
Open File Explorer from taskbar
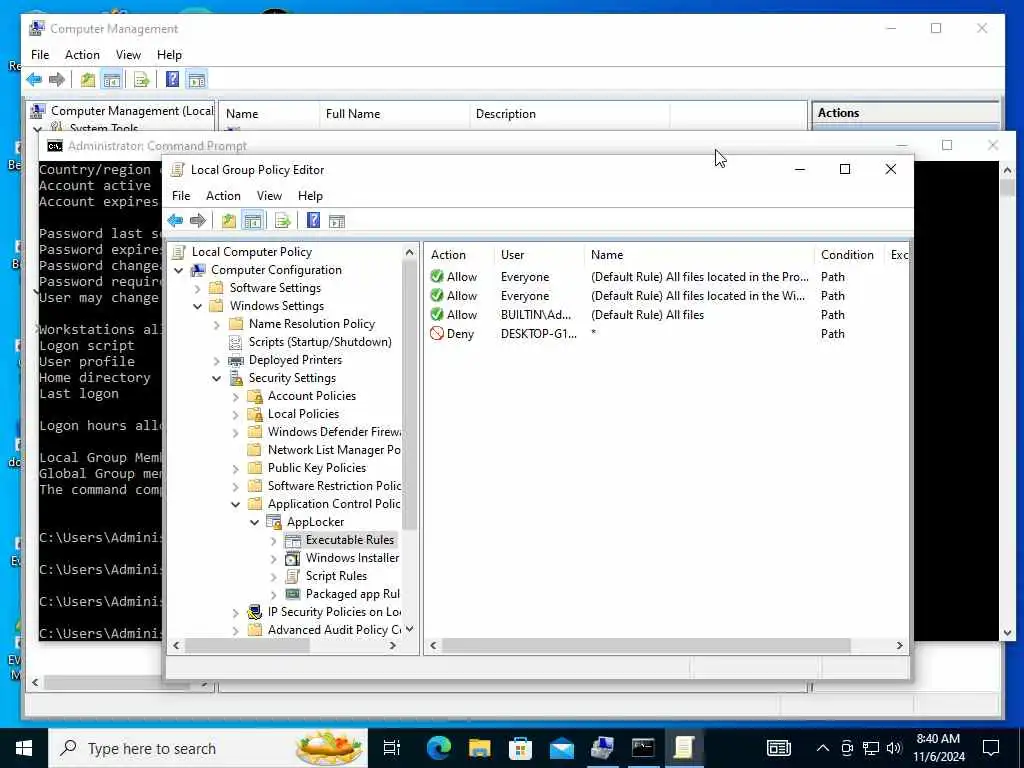click(x=479, y=748)
